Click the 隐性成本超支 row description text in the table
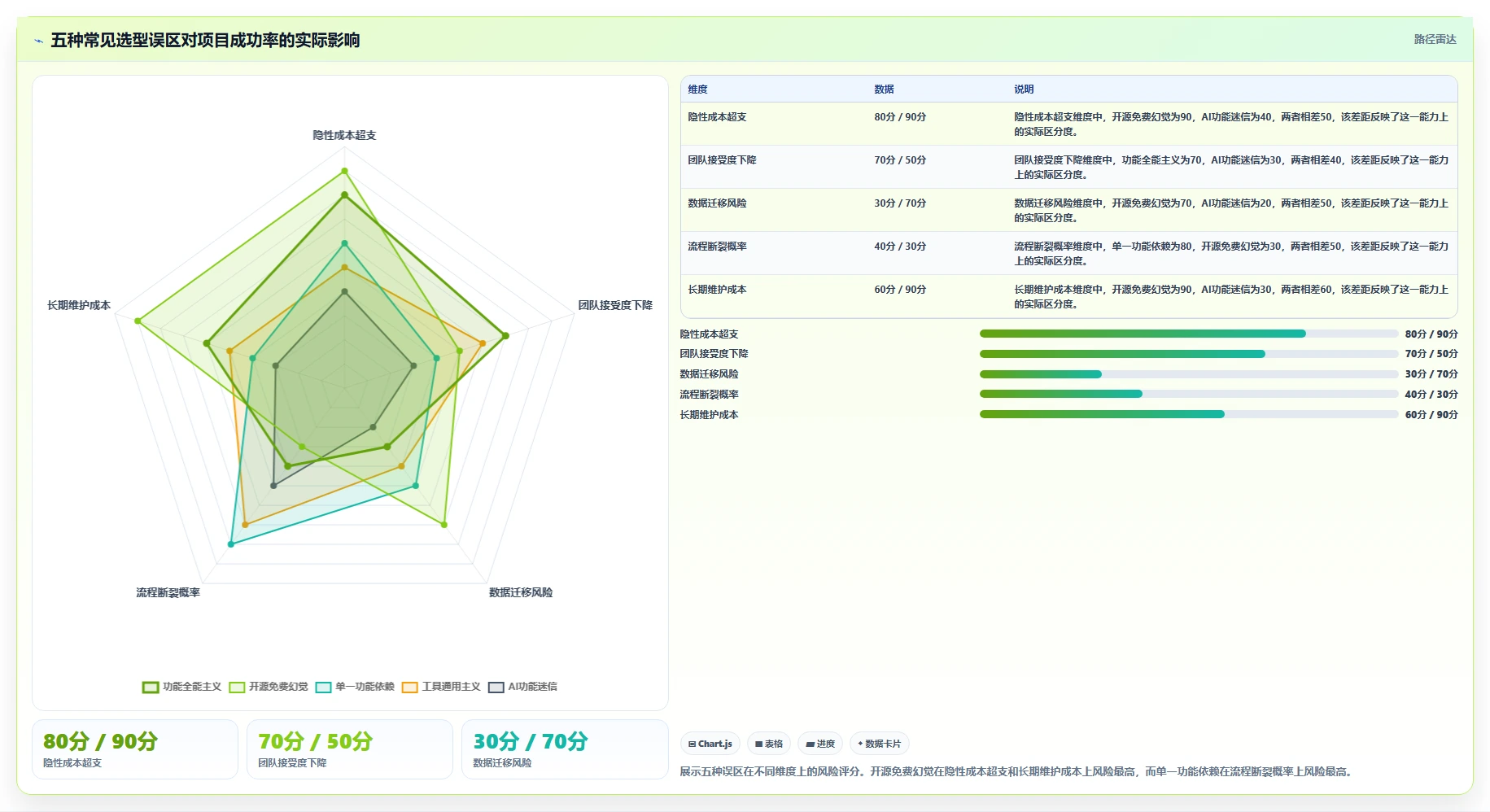The width and height of the screenshot is (1490, 812). point(1231,124)
